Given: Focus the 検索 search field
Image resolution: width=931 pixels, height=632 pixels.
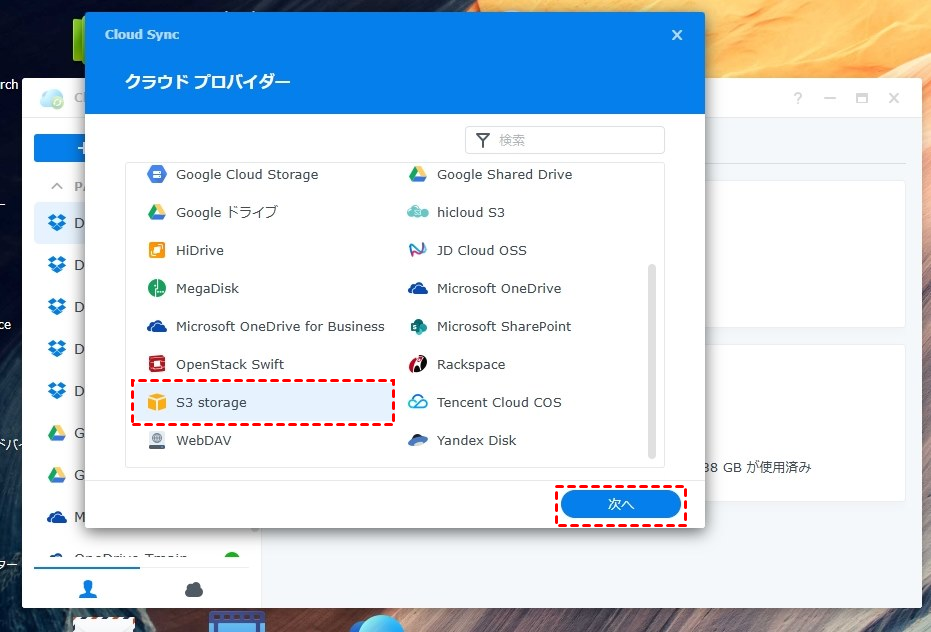Looking at the screenshot, I should (565, 140).
